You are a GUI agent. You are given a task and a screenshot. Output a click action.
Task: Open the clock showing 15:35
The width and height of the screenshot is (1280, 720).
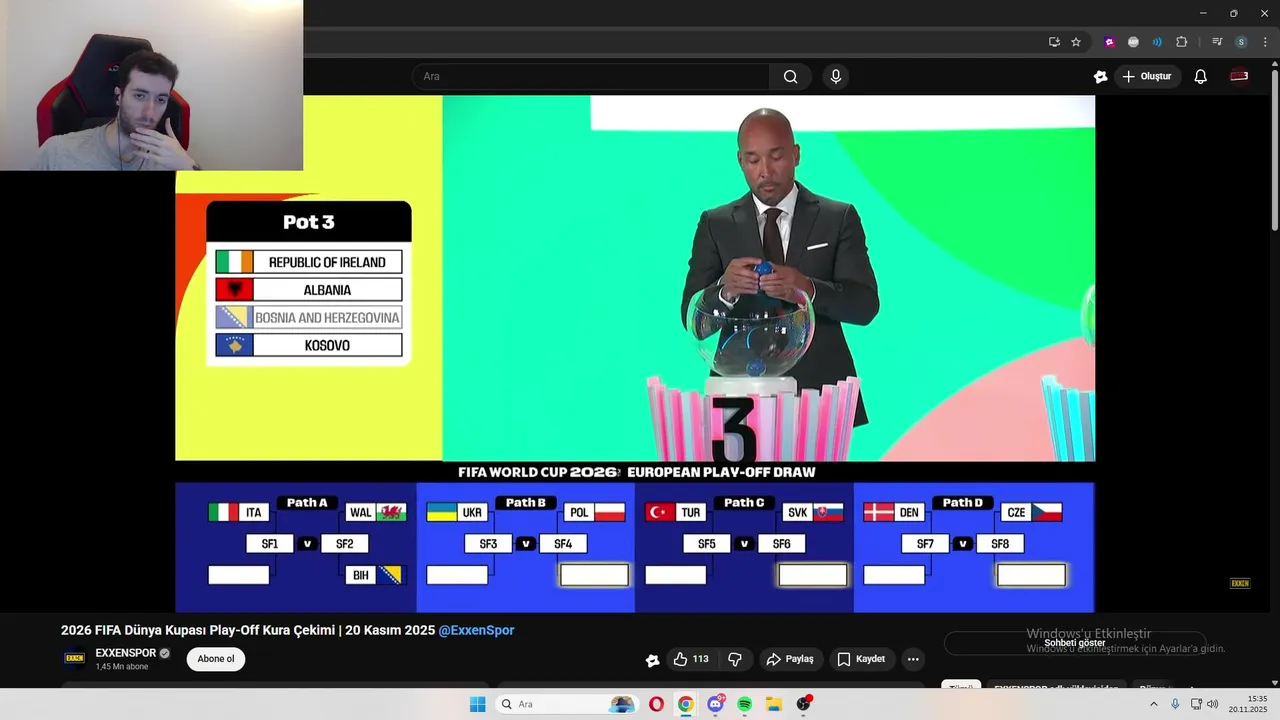(1249, 704)
